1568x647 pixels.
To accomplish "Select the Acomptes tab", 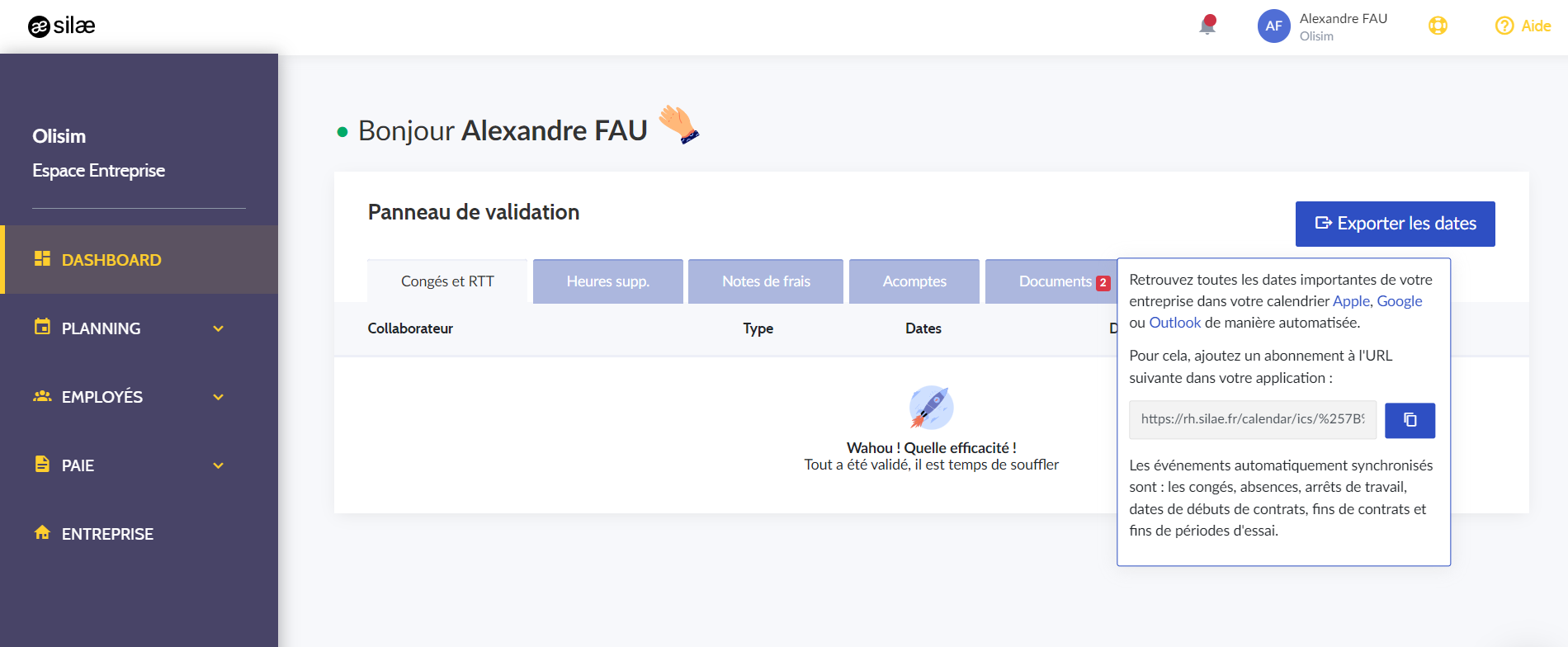I will tap(914, 281).
